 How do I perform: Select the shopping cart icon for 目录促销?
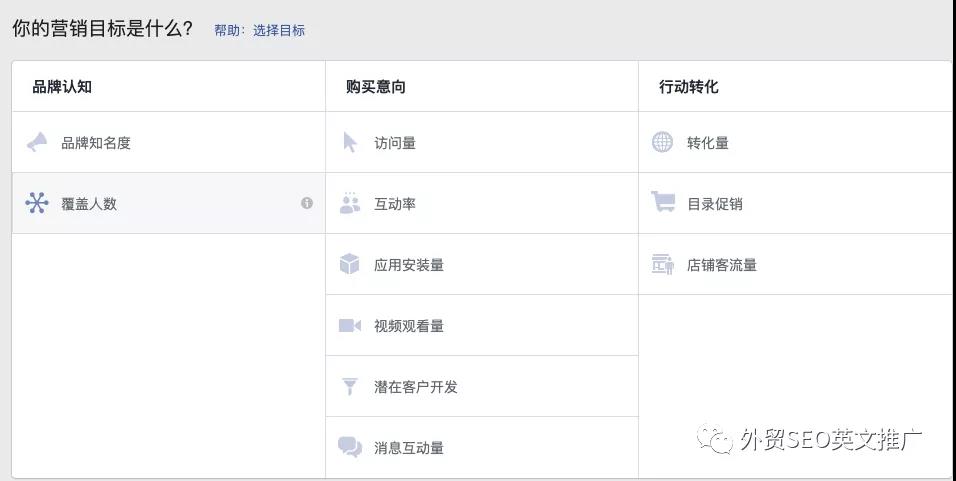663,202
